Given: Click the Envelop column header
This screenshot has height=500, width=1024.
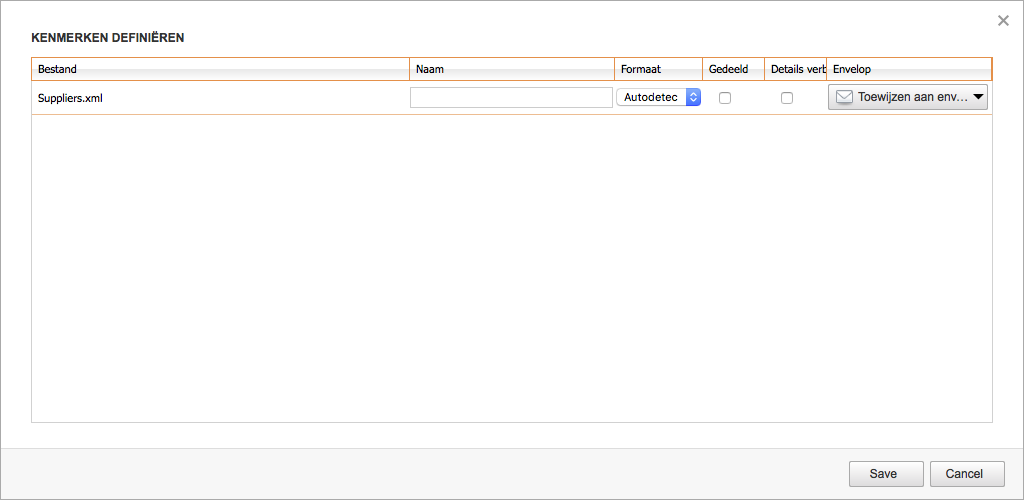Looking at the screenshot, I should tap(908, 69).
